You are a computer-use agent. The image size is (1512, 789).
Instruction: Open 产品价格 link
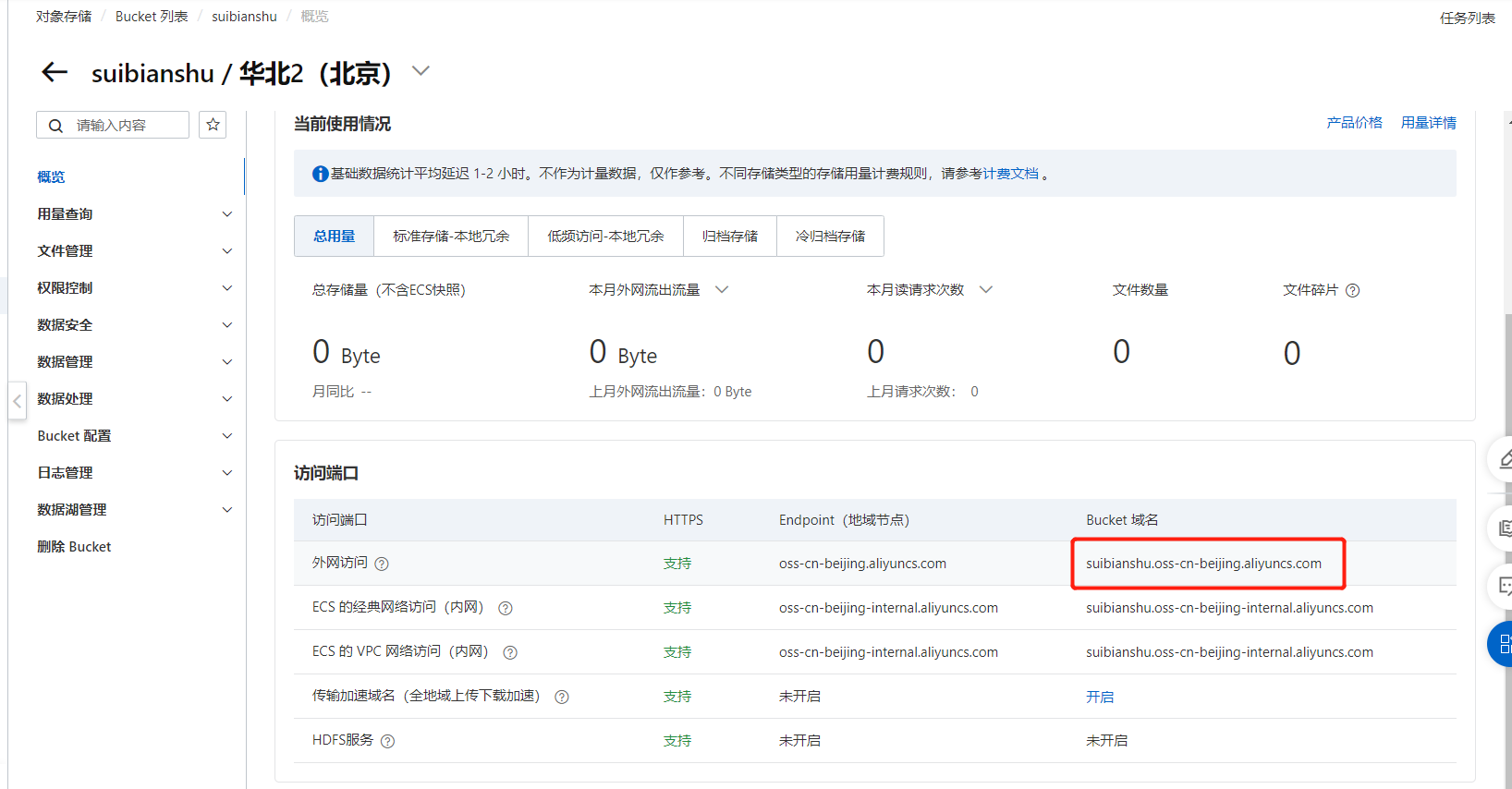click(1354, 122)
